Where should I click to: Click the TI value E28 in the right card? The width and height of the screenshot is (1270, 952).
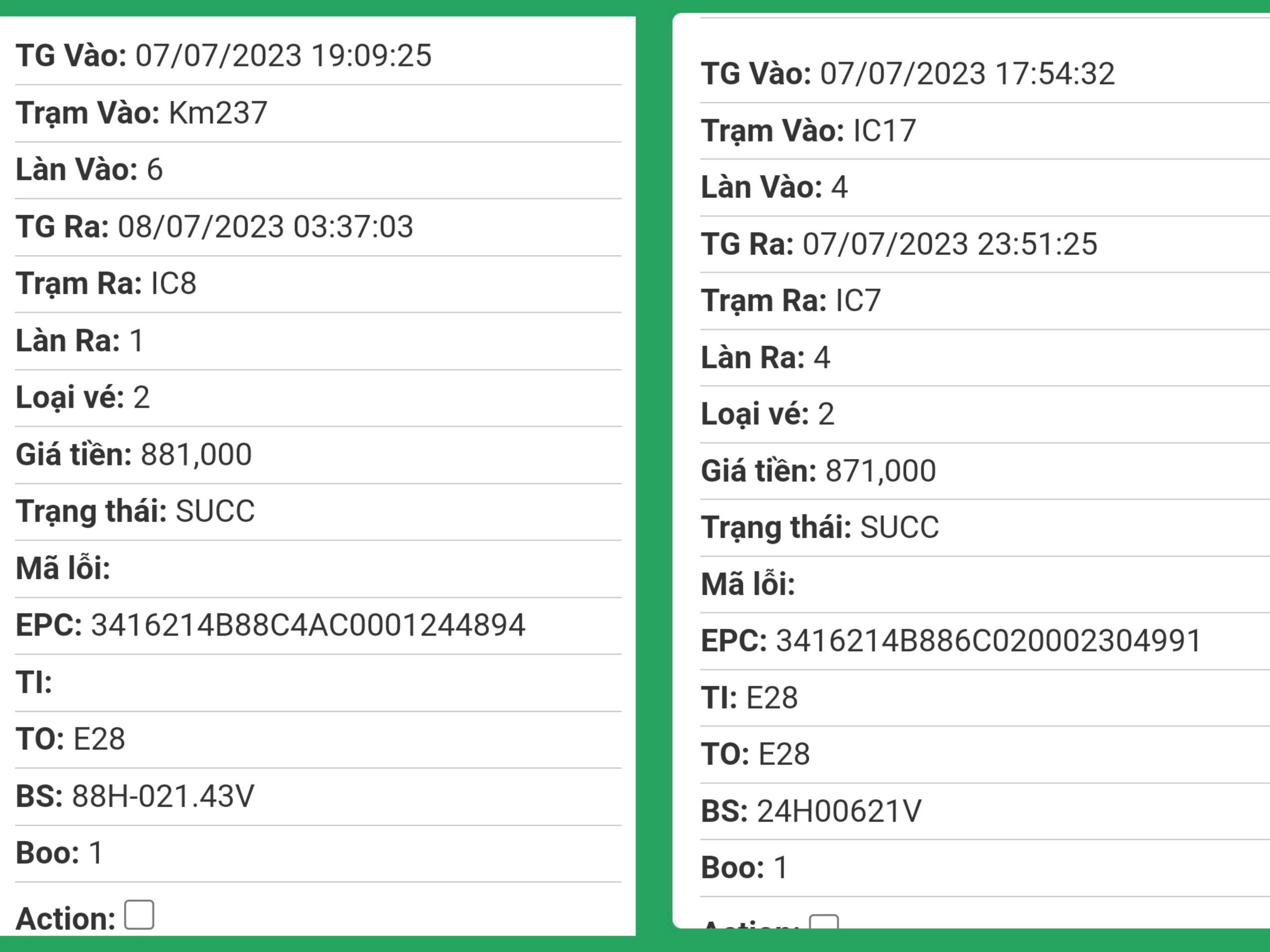[x=771, y=698]
